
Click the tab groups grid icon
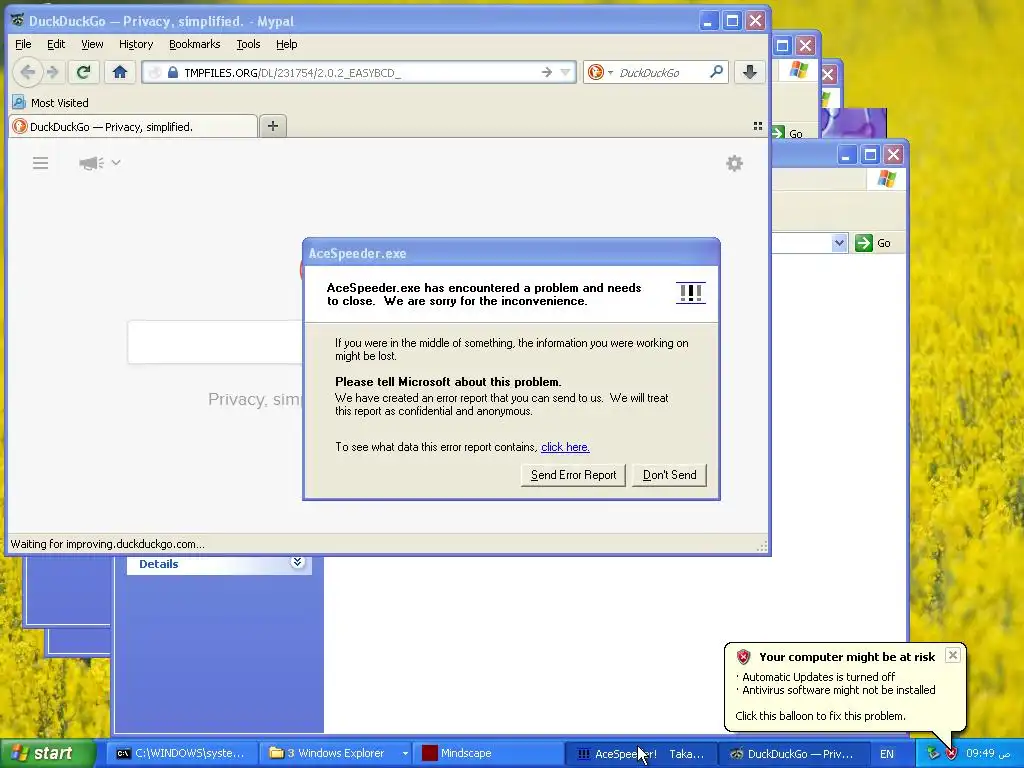[758, 125]
